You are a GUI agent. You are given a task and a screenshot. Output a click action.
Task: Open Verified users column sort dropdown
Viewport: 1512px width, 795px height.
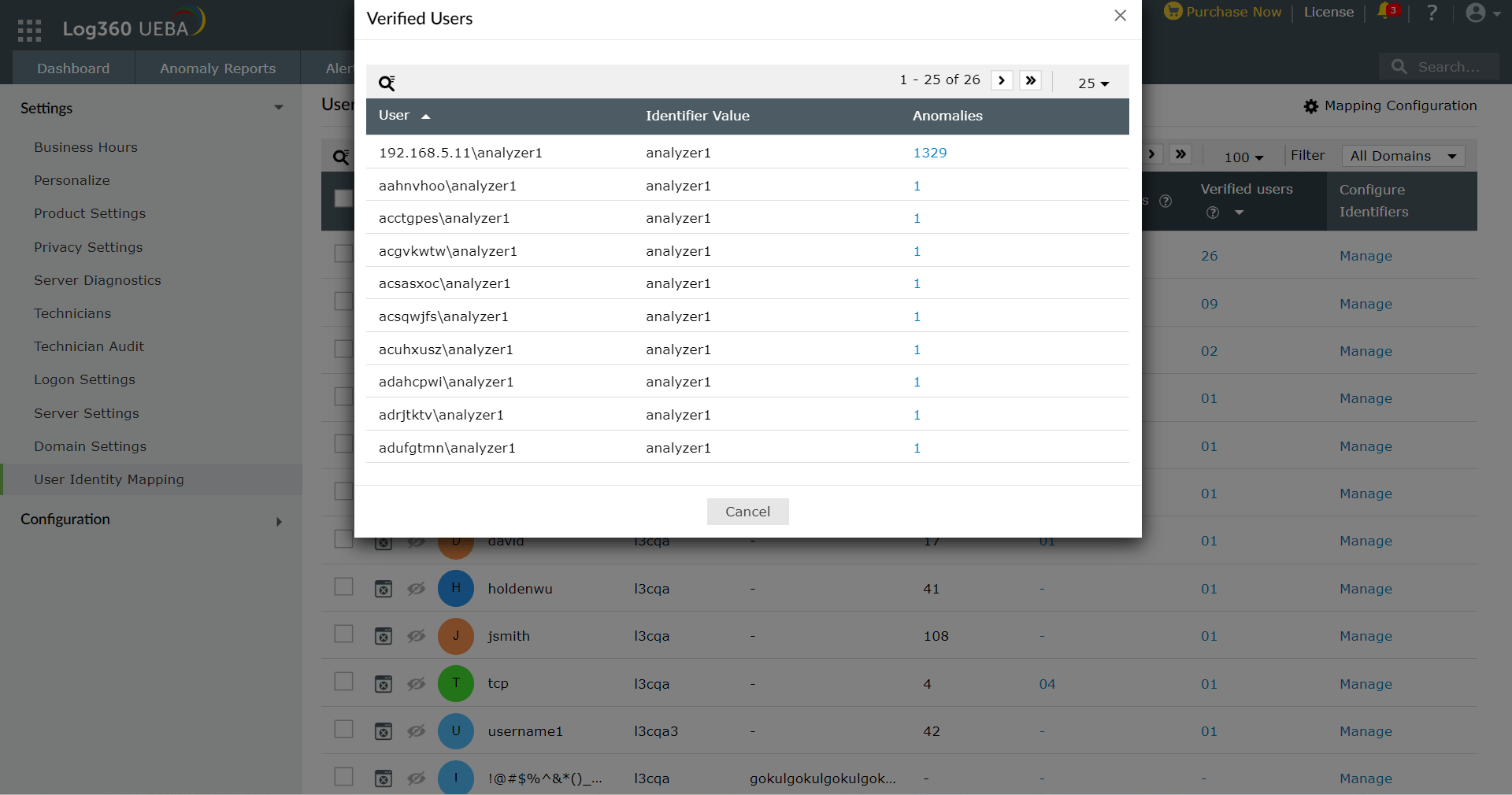[1239, 213]
